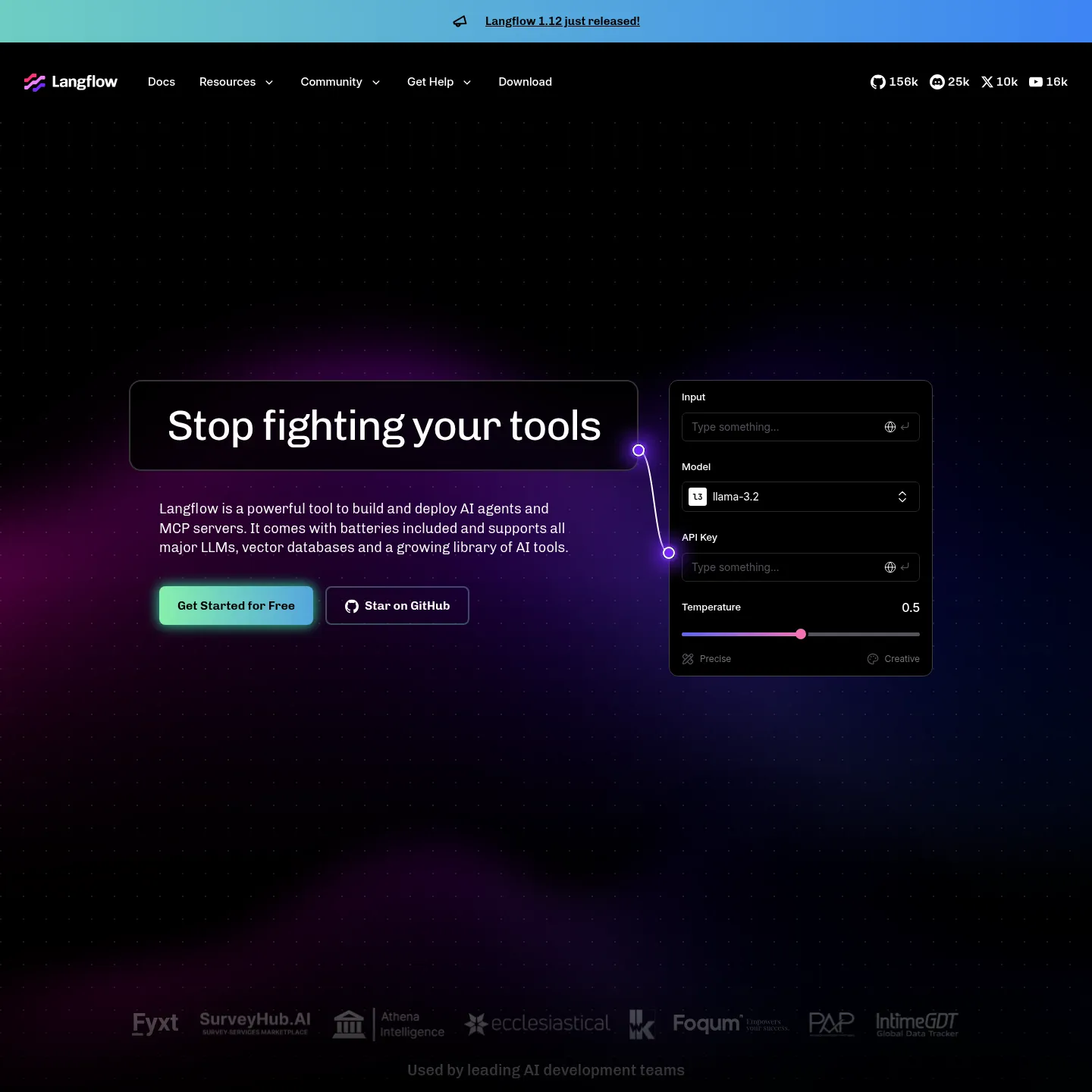Click the "Stop fighting your tools" headline
Screen dimensions: 1092x1092
click(x=384, y=425)
